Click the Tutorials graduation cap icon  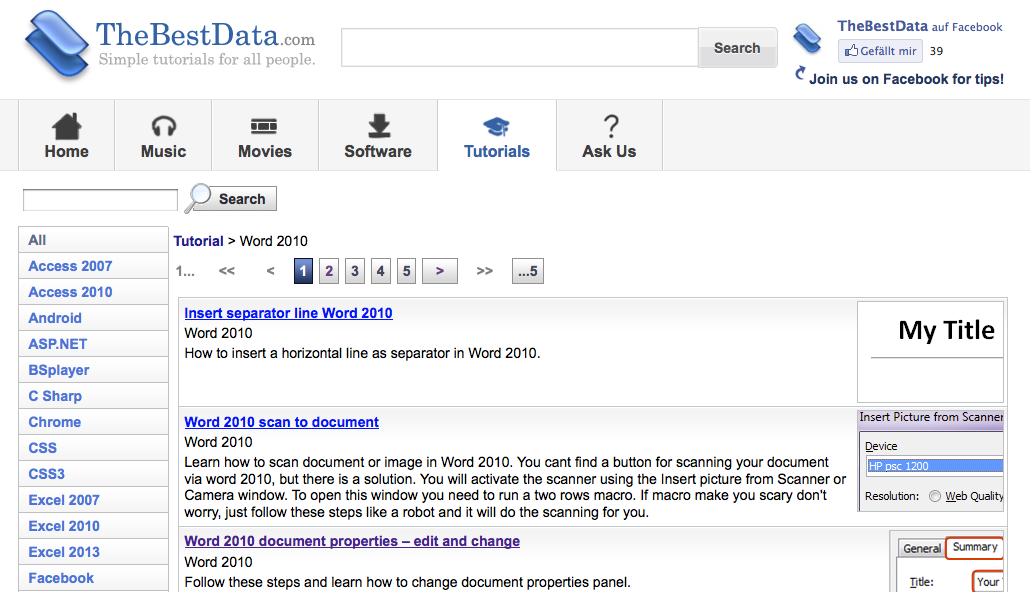pyautogui.click(x=497, y=126)
